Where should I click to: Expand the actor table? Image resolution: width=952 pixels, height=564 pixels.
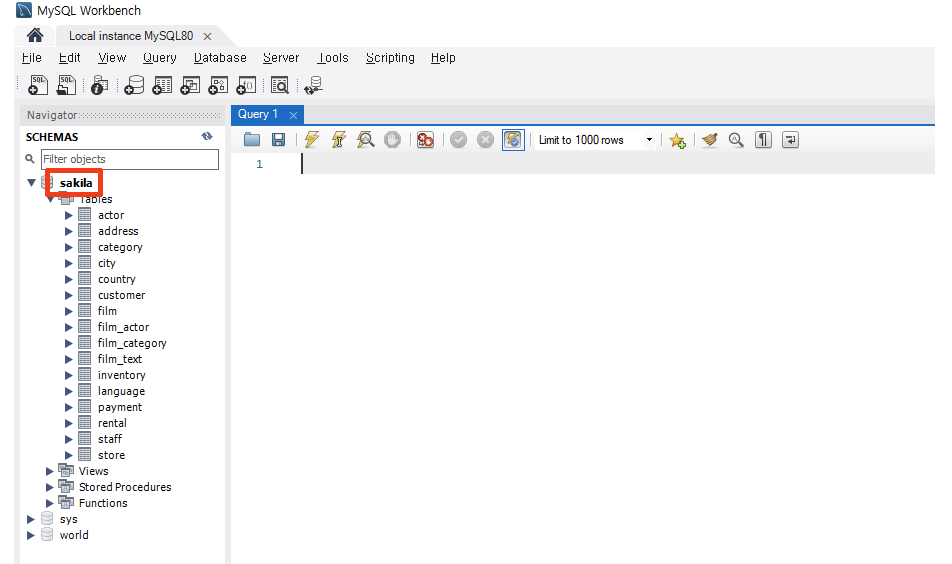(69, 215)
